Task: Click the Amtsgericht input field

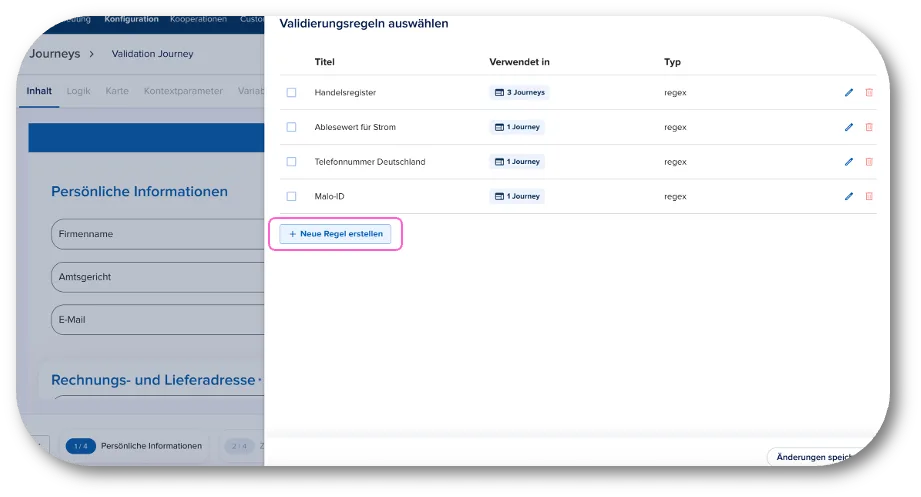Action: tap(157, 277)
